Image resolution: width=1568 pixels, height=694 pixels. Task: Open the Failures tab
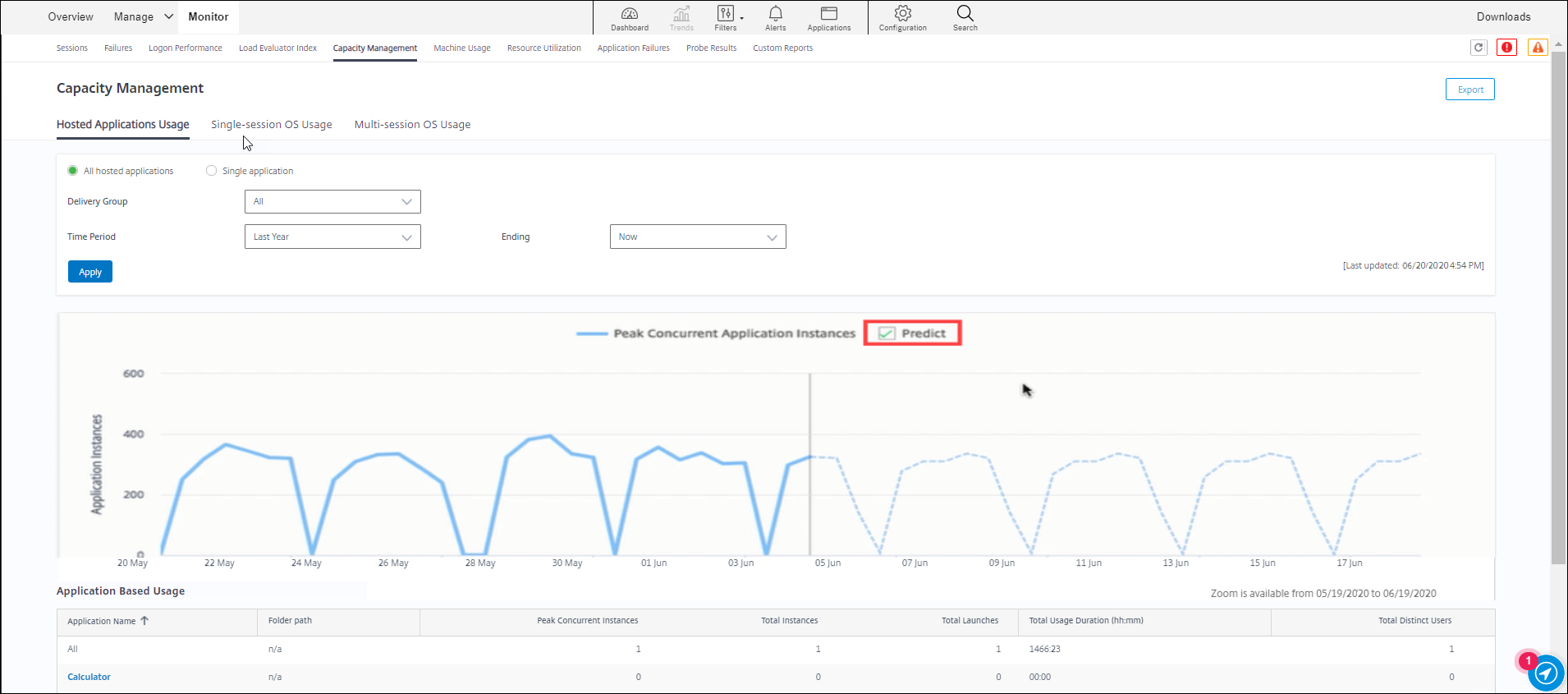118,48
